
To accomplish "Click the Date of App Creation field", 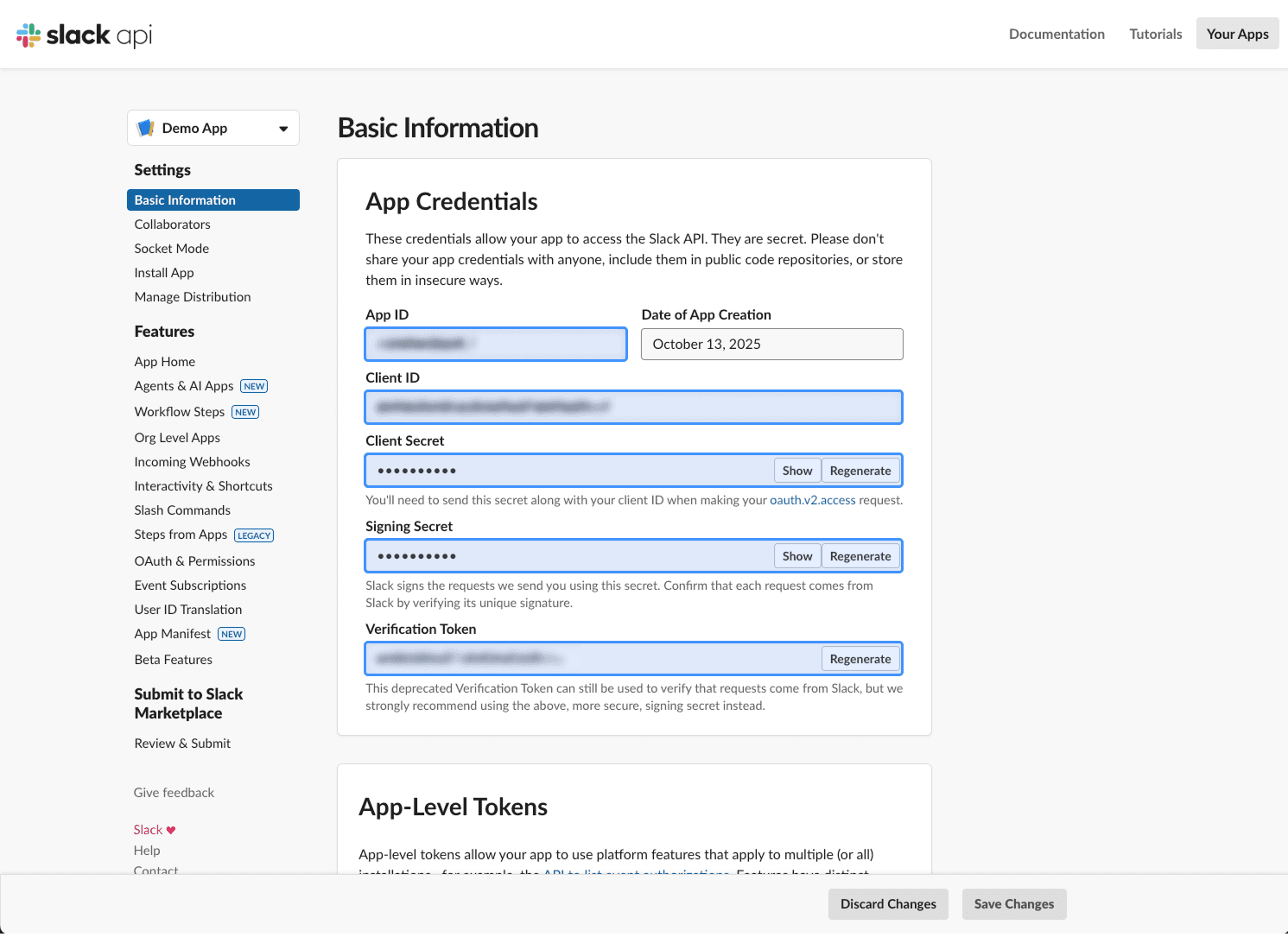I will [771, 344].
